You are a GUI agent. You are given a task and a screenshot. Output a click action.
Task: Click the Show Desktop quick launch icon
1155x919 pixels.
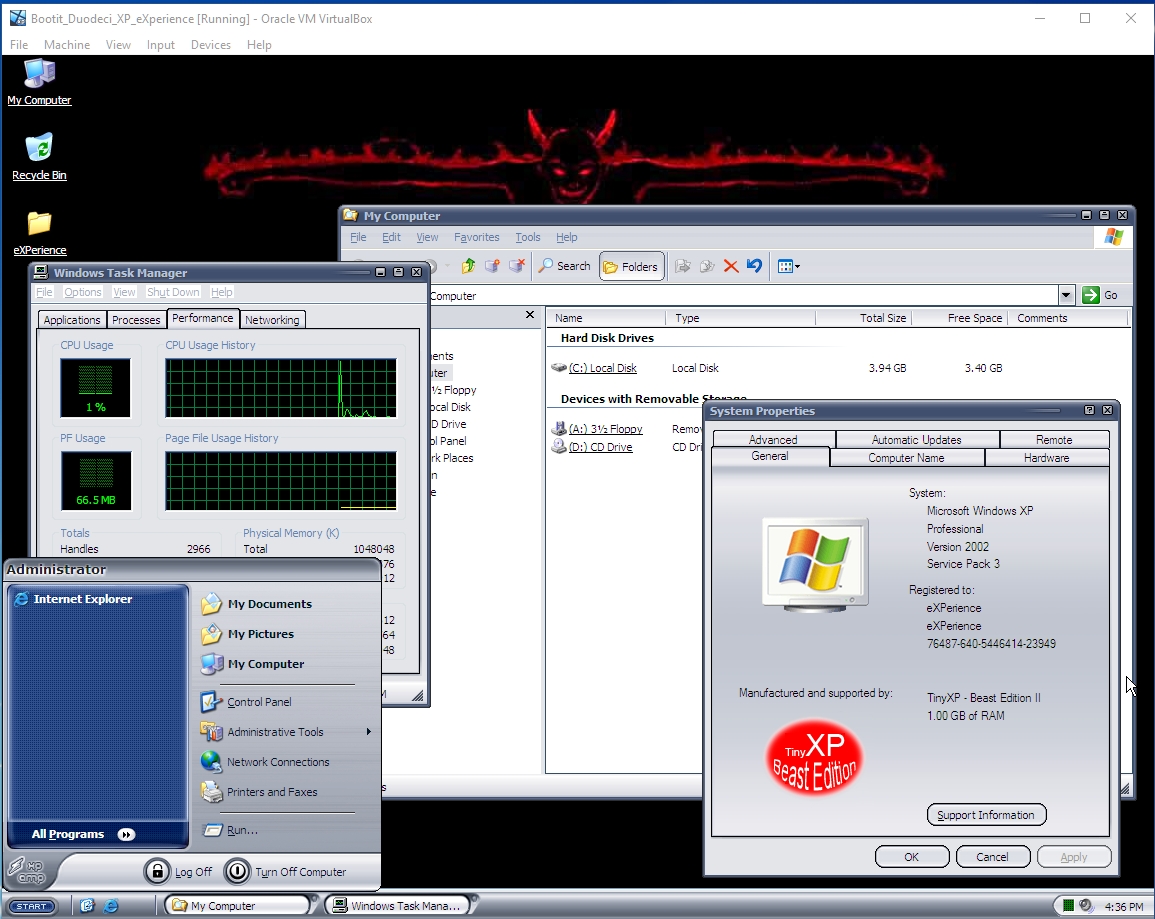pyautogui.click(x=87, y=906)
